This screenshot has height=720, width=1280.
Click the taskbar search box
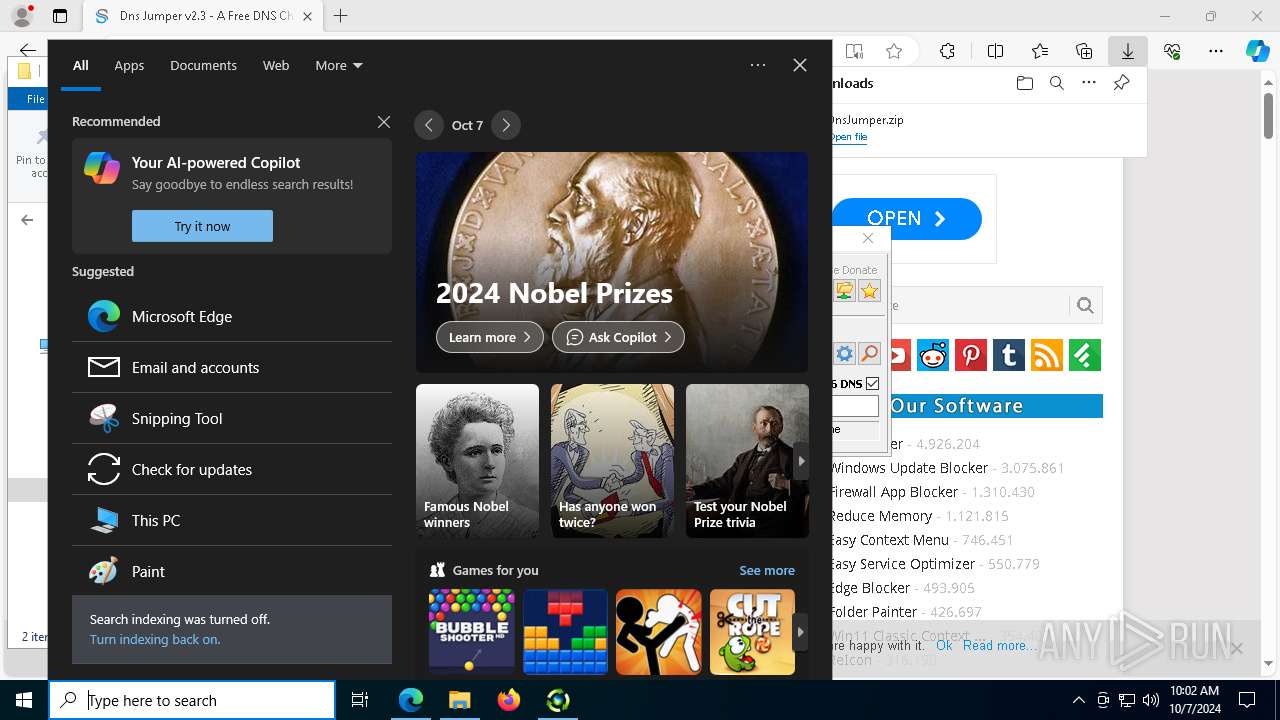192,700
